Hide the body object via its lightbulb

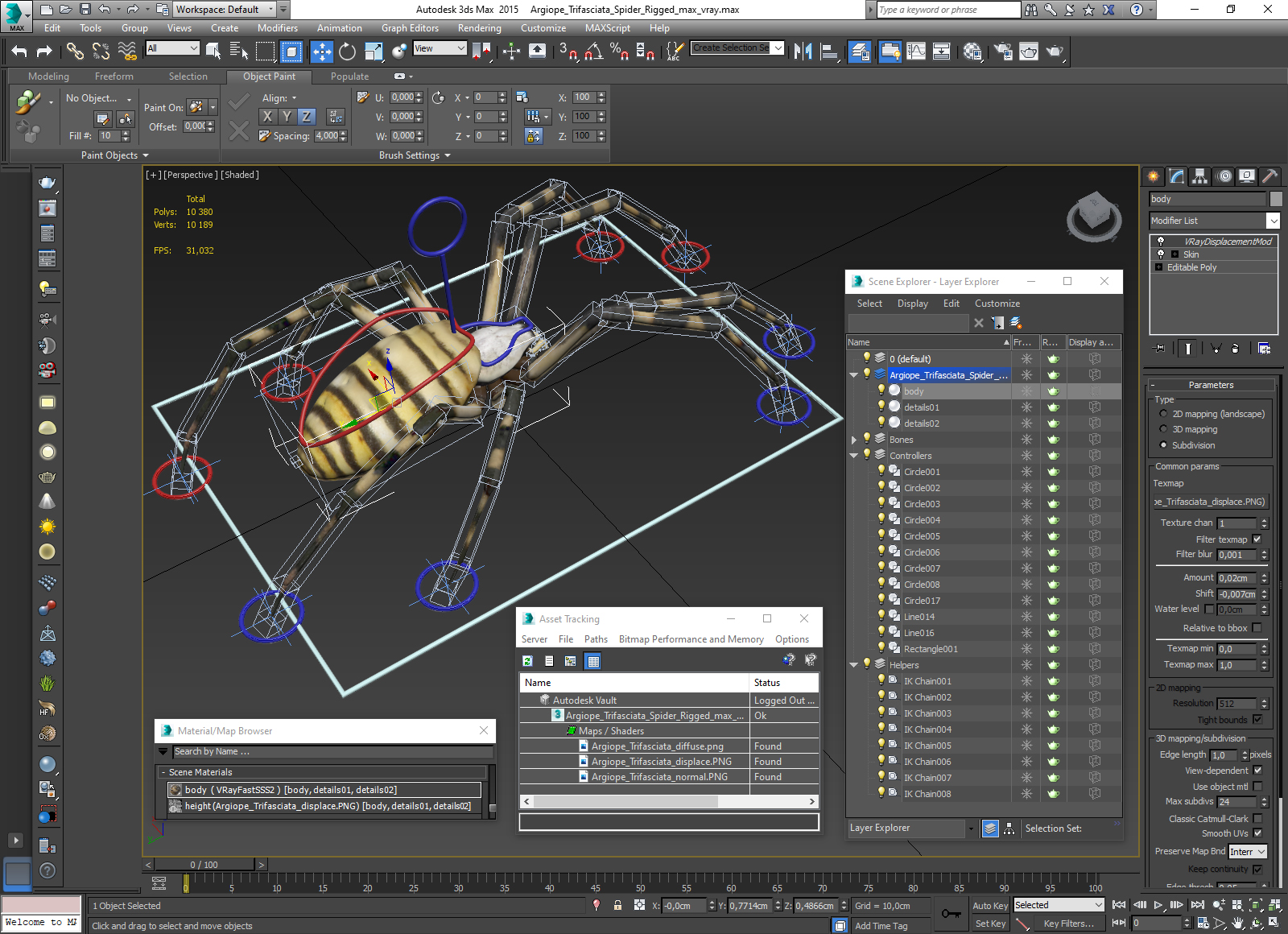pyautogui.click(x=881, y=391)
